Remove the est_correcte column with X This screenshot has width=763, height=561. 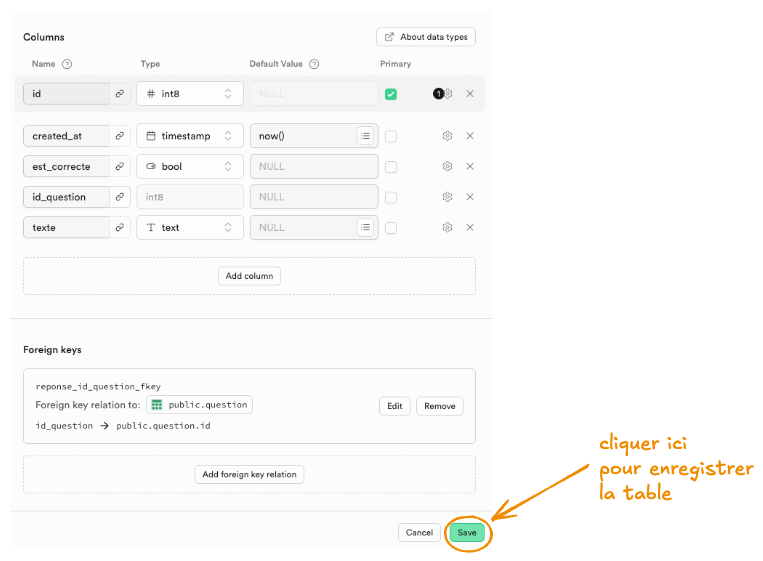coord(470,166)
